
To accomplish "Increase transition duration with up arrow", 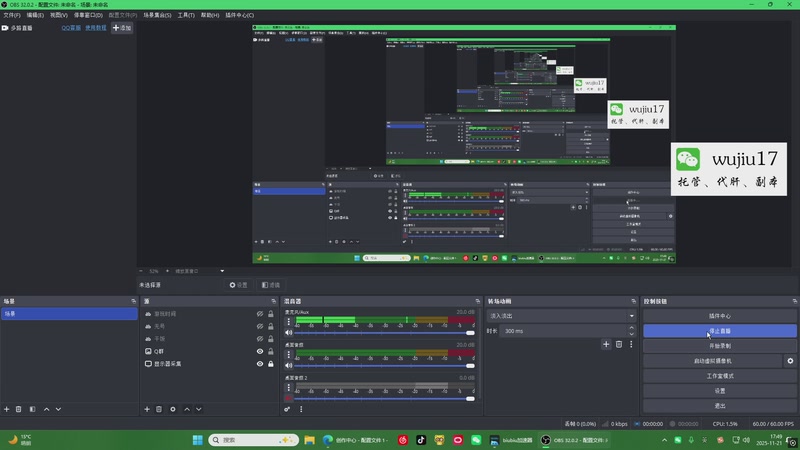I will coord(632,328).
